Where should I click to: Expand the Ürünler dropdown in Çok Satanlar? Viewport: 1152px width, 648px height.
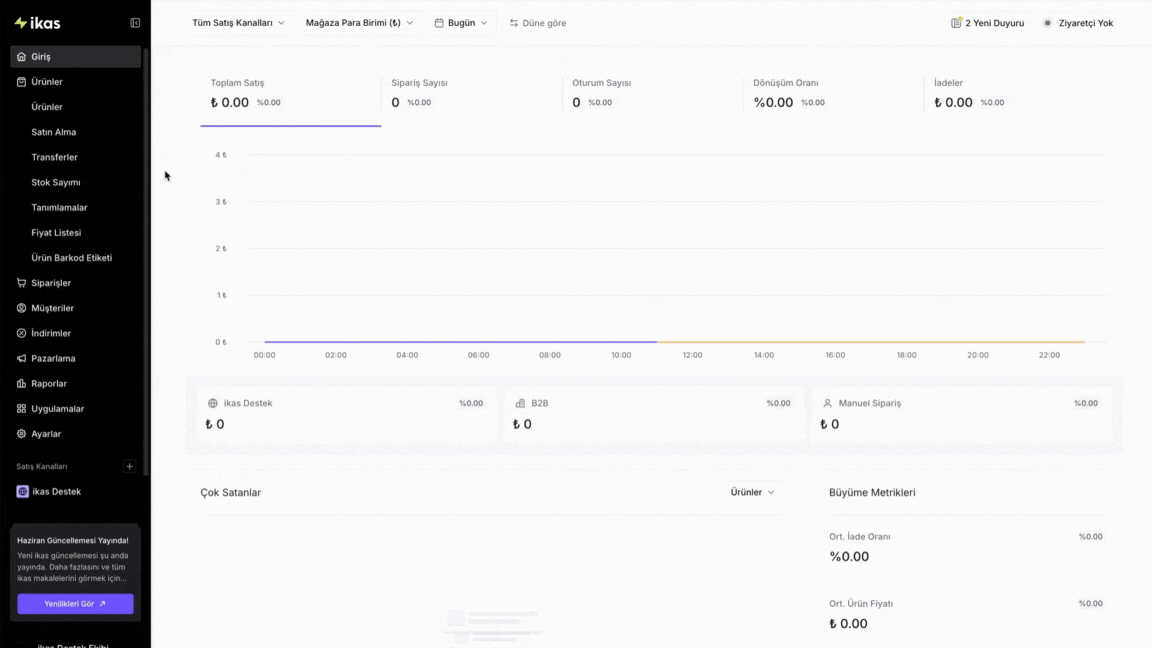pos(752,492)
